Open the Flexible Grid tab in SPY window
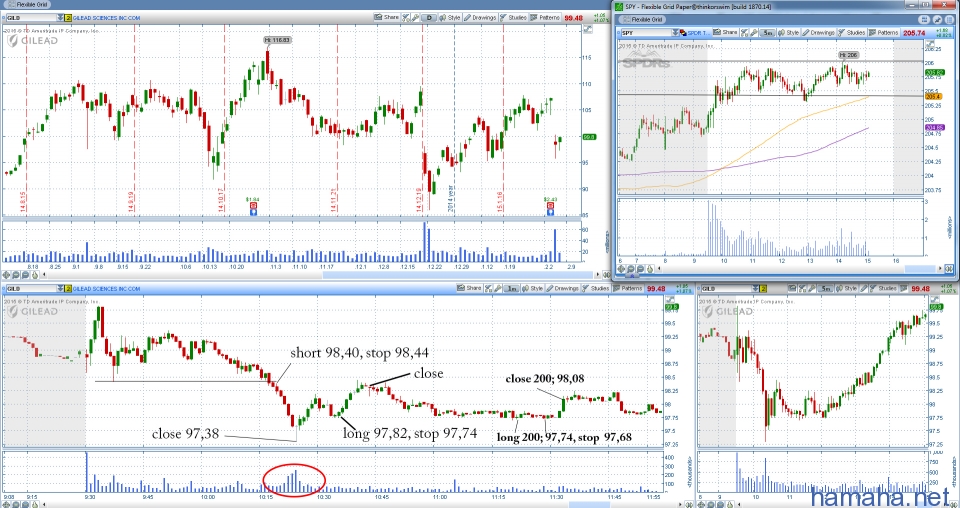 click(x=643, y=19)
